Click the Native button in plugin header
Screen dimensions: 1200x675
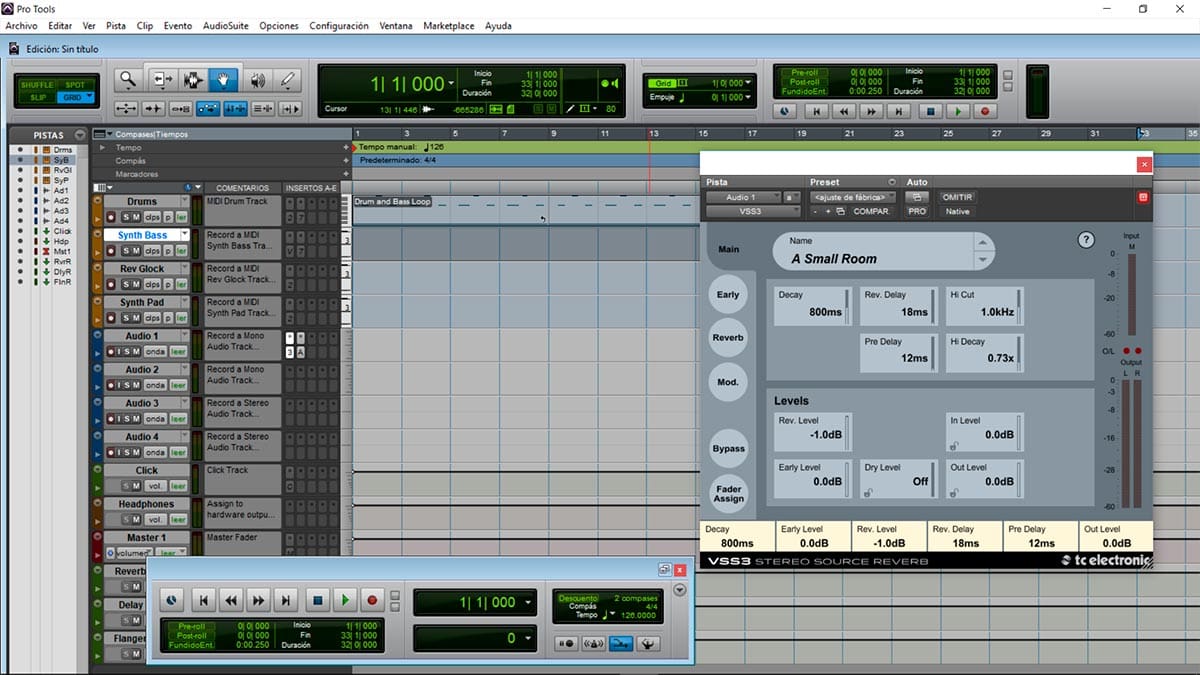(957, 211)
